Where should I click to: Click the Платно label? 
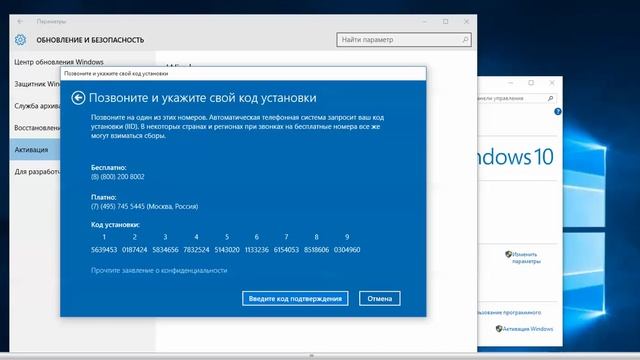point(104,197)
